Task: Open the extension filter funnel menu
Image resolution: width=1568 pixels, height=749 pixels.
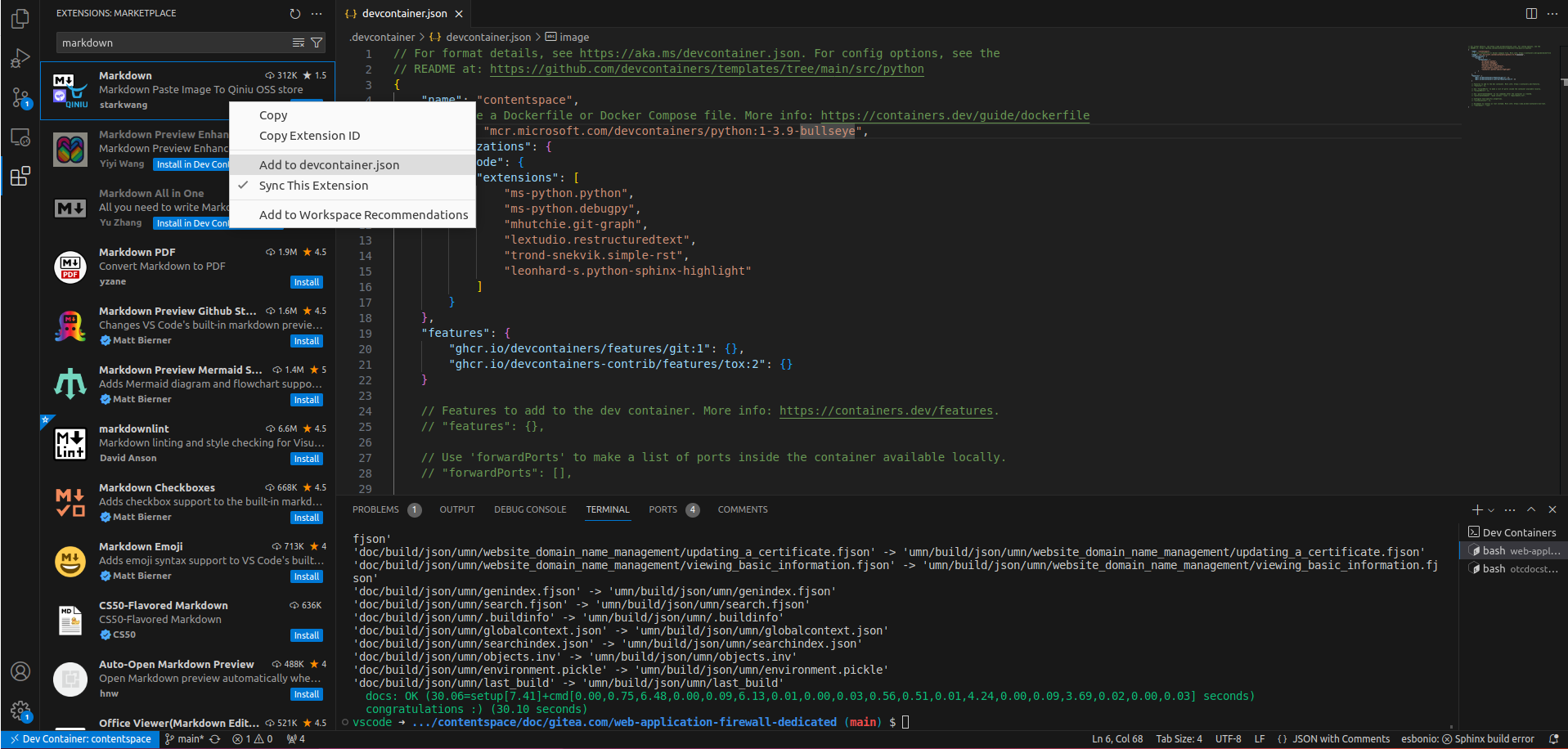Action: tap(317, 43)
